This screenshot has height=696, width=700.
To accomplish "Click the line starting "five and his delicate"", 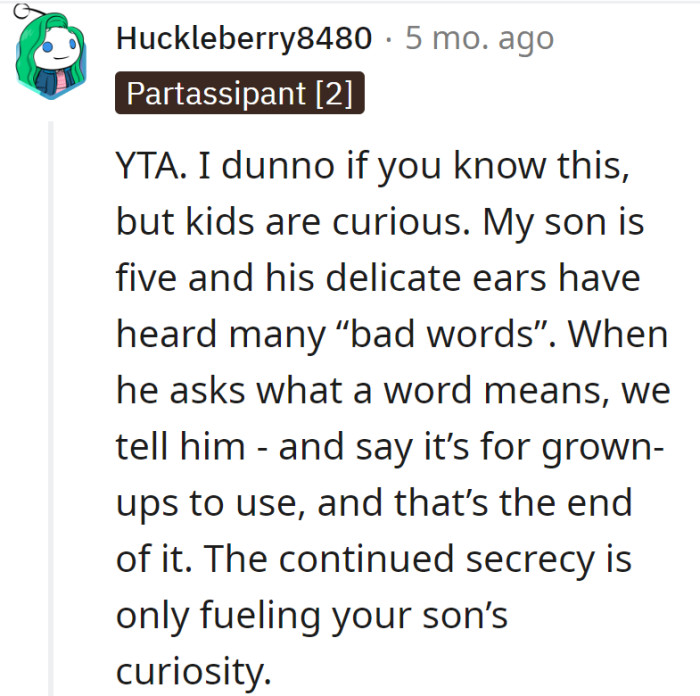I will [x=378, y=279].
